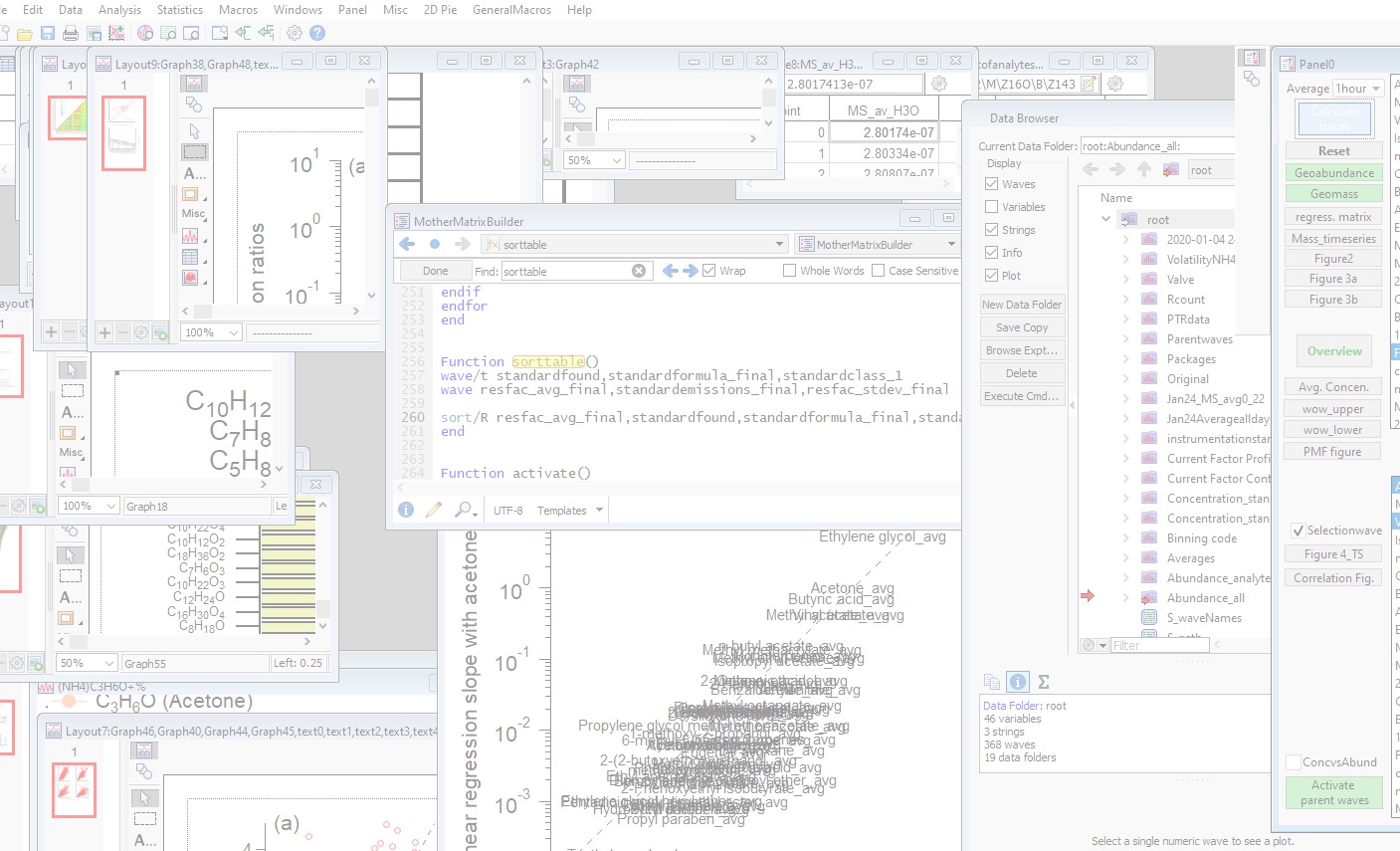Screen dimensions: 1400x851
Task: Click the Geoabundance button in Panel0
Action: (1334, 173)
